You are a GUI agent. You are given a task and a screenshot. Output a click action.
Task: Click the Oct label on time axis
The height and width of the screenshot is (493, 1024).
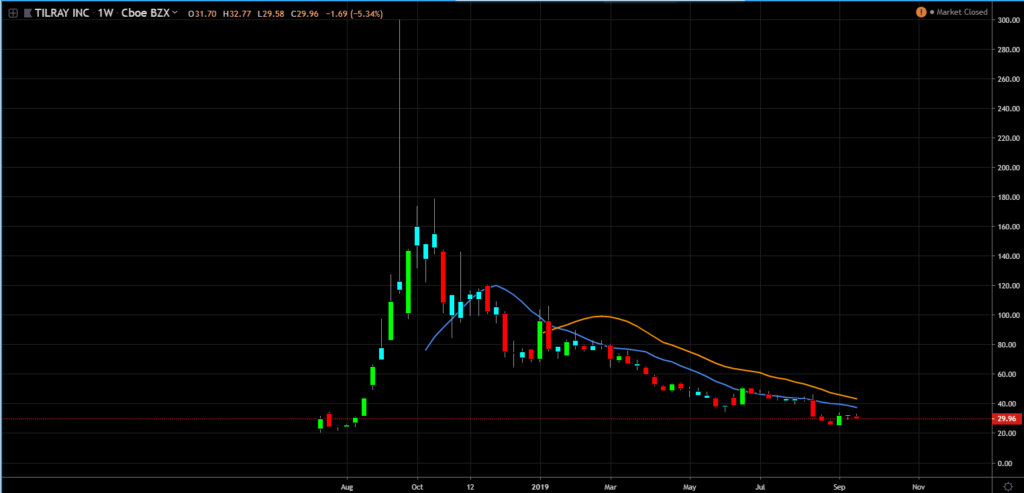pos(417,486)
